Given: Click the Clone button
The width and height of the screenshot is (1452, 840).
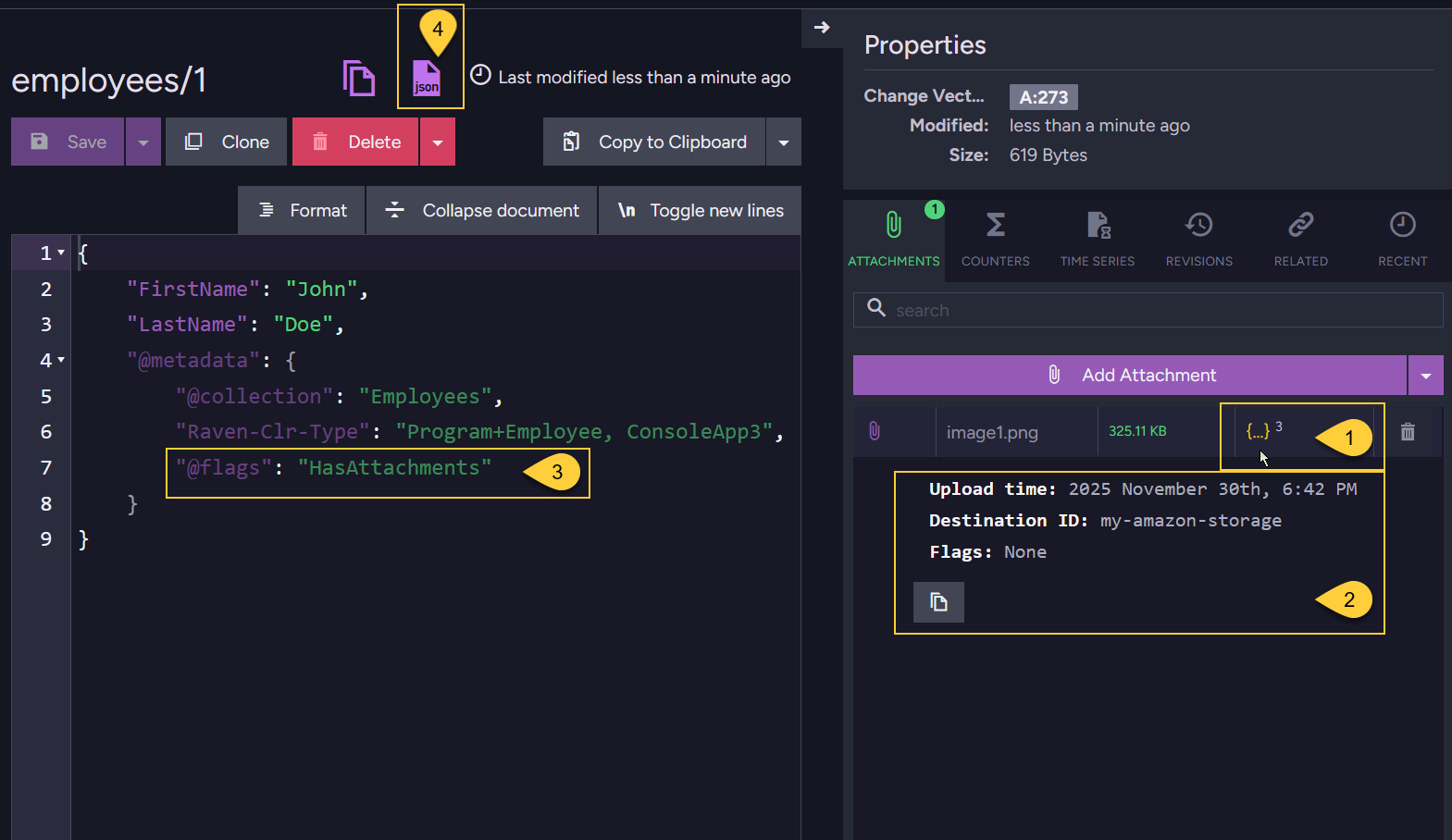Looking at the screenshot, I should tap(227, 142).
